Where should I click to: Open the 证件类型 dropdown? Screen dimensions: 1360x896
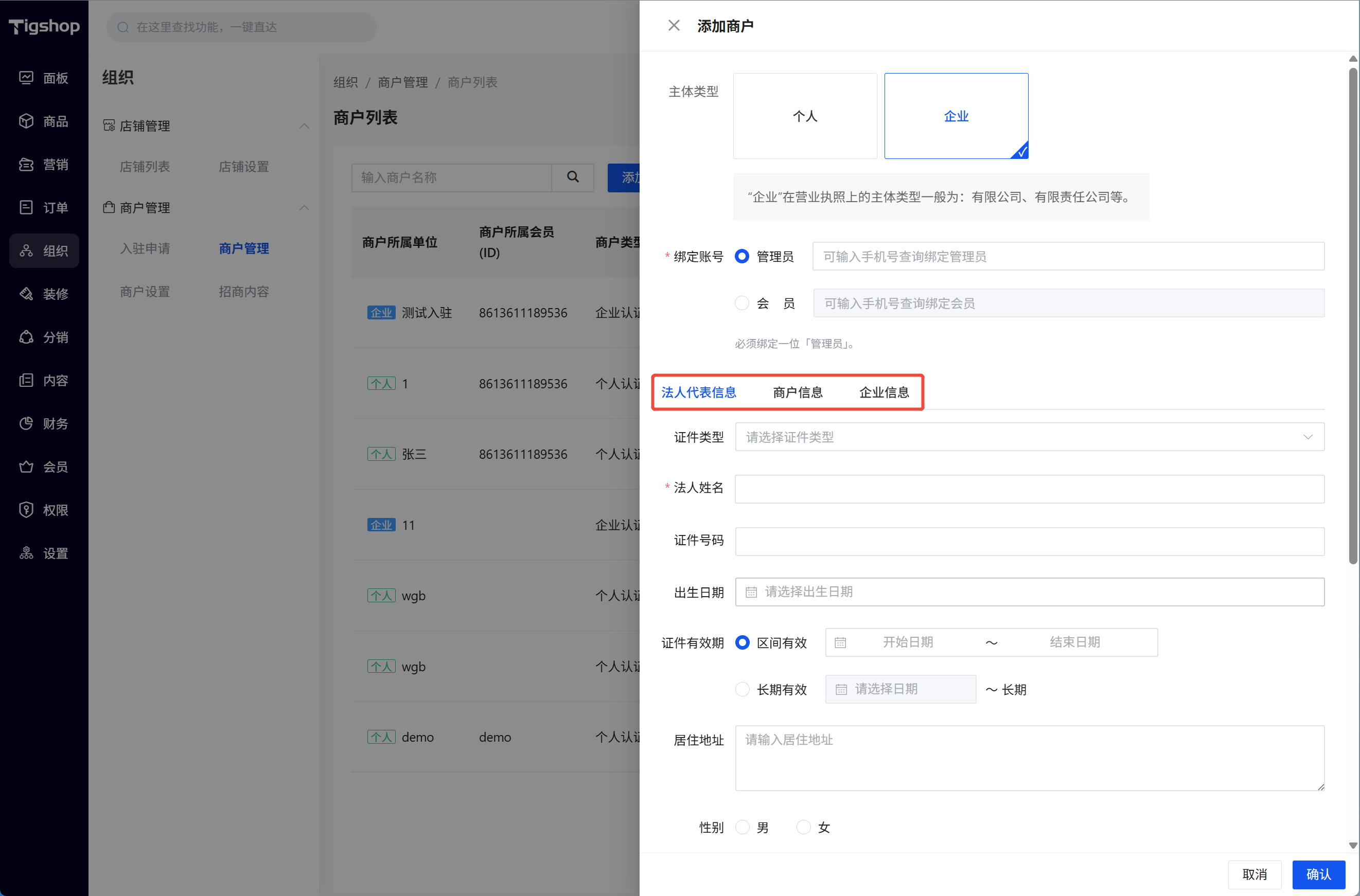pyautogui.click(x=1029, y=437)
